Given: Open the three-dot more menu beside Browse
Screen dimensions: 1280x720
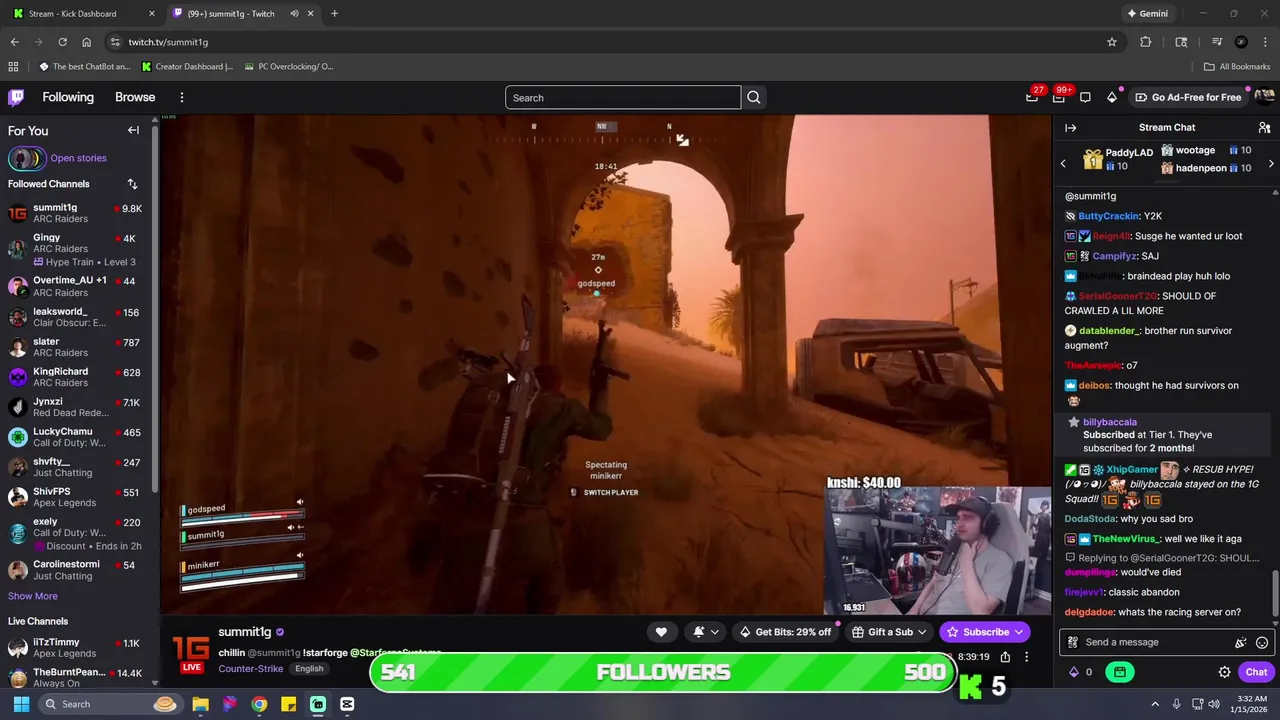Looking at the screenshot, I should 182,97.
